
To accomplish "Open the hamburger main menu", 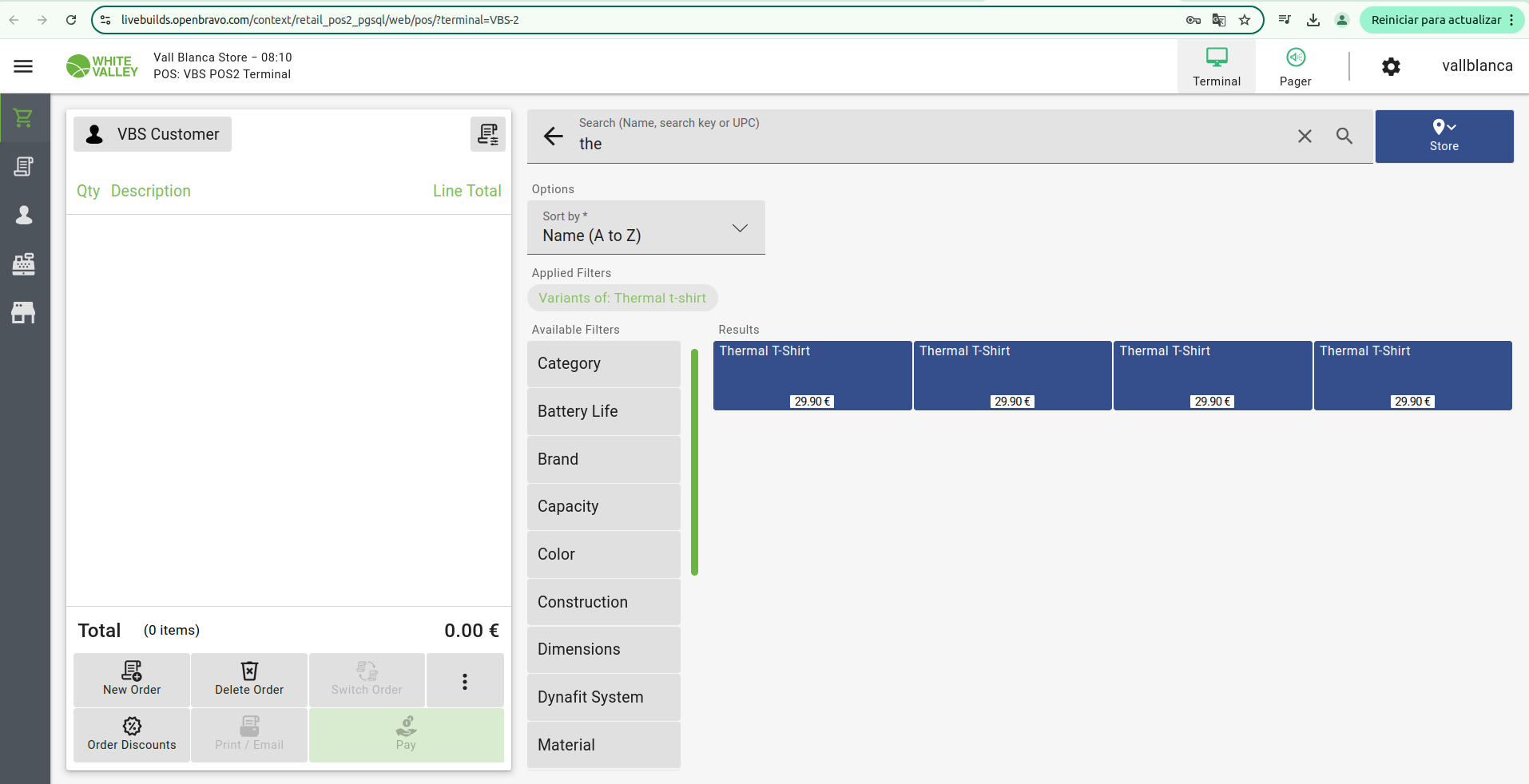I will (23, 66).
